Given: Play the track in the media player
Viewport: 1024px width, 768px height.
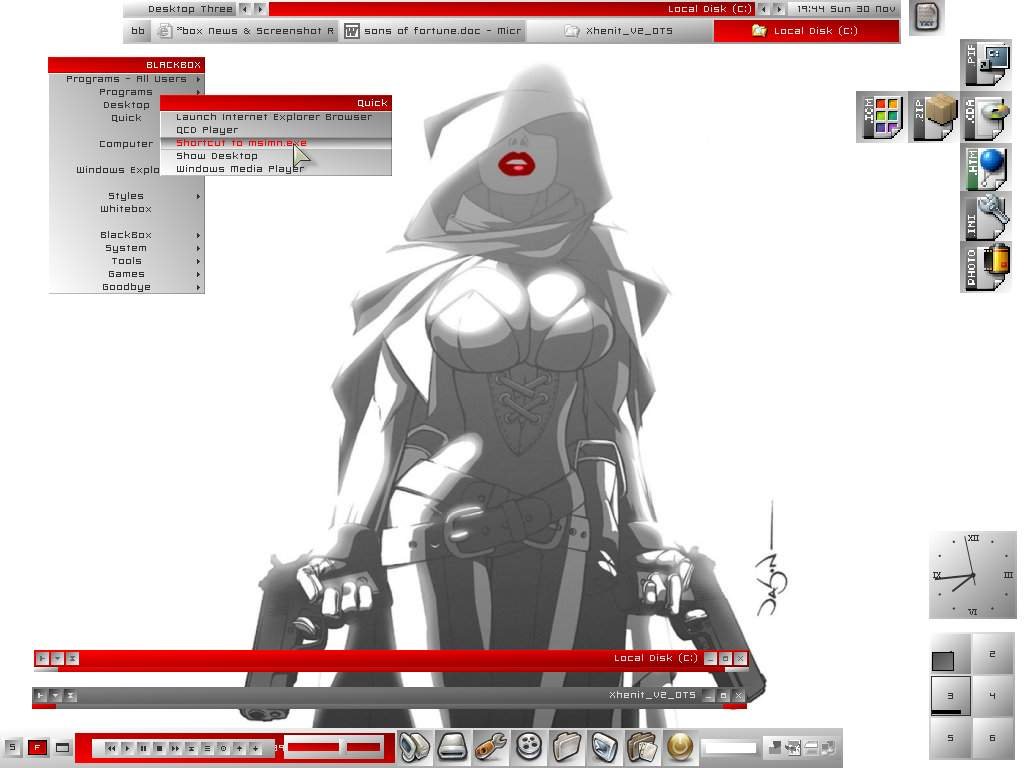Looking at the screenshot, I should (127, 748).
